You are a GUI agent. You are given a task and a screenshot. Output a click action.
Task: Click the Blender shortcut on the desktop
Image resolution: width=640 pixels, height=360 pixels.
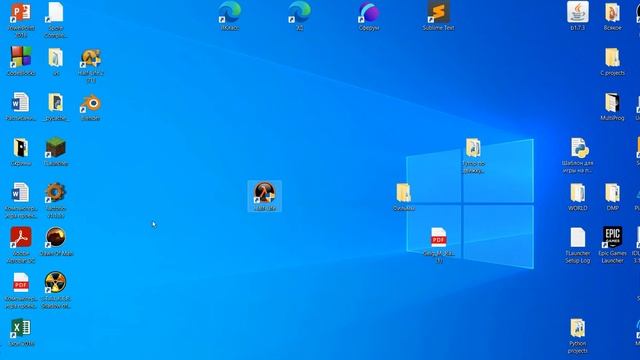[91, 107]
